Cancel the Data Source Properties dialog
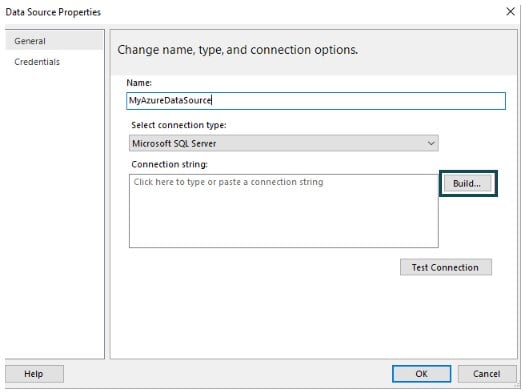This screenshot has height=392, width=523. click(487, 374)
